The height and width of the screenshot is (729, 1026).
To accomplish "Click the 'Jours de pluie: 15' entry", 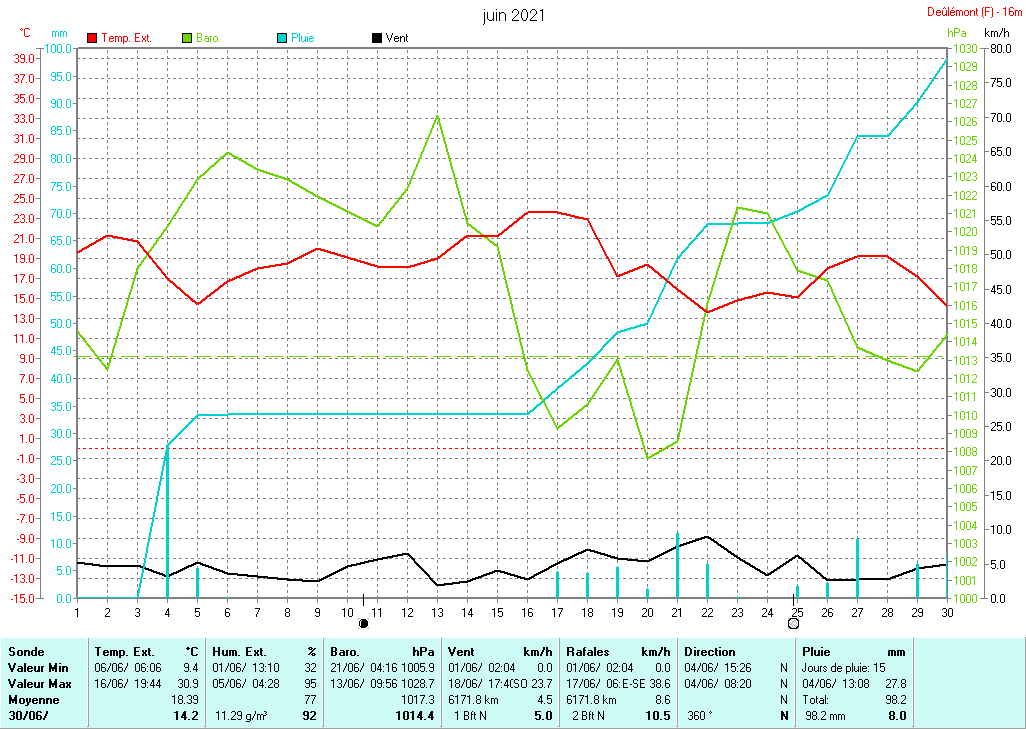I will pos(841,666).
